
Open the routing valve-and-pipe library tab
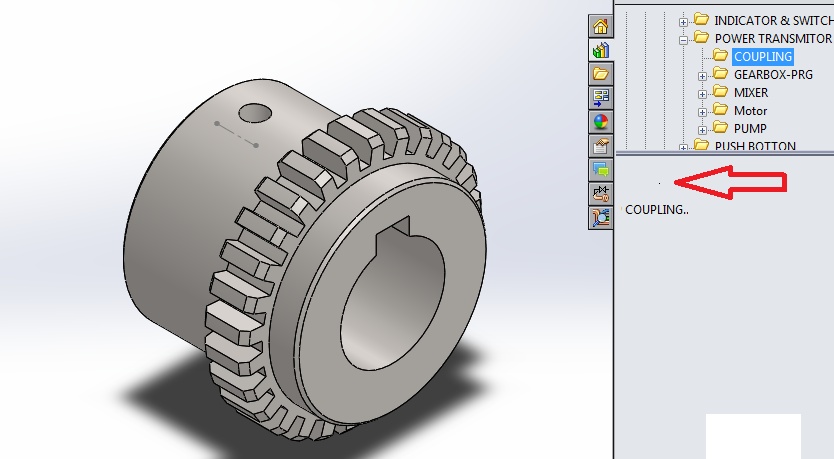point(601,194)
